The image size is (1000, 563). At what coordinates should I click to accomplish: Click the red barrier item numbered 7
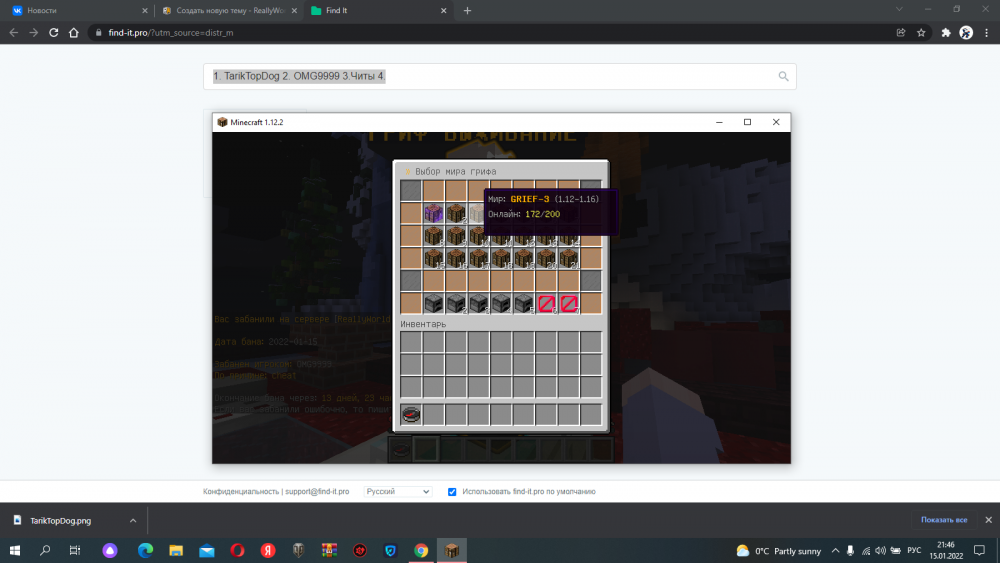569,303
